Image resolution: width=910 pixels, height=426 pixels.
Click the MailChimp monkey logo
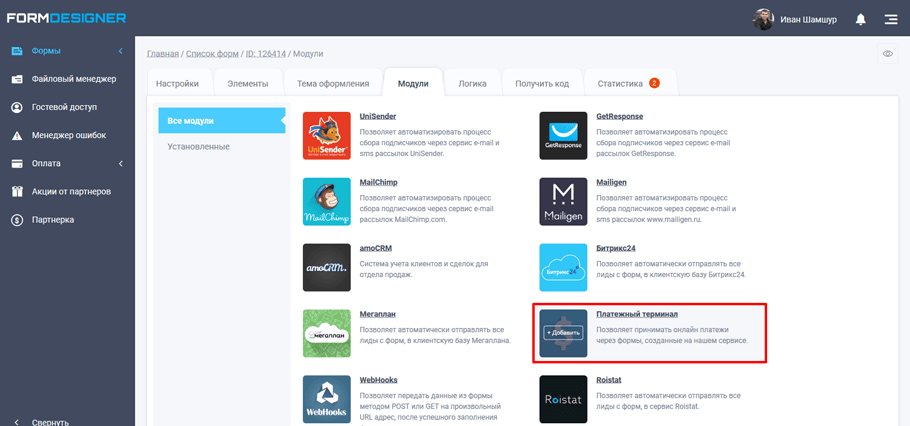click(327, 201)
